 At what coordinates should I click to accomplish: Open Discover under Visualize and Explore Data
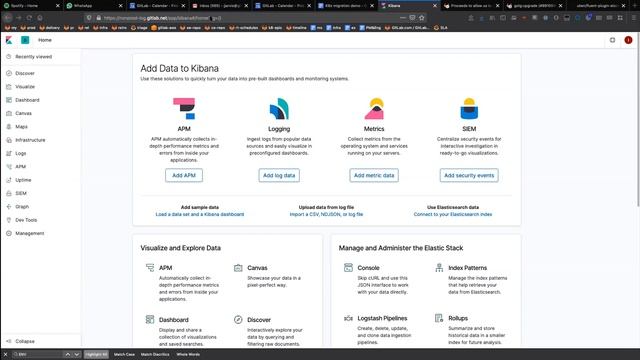259,320
